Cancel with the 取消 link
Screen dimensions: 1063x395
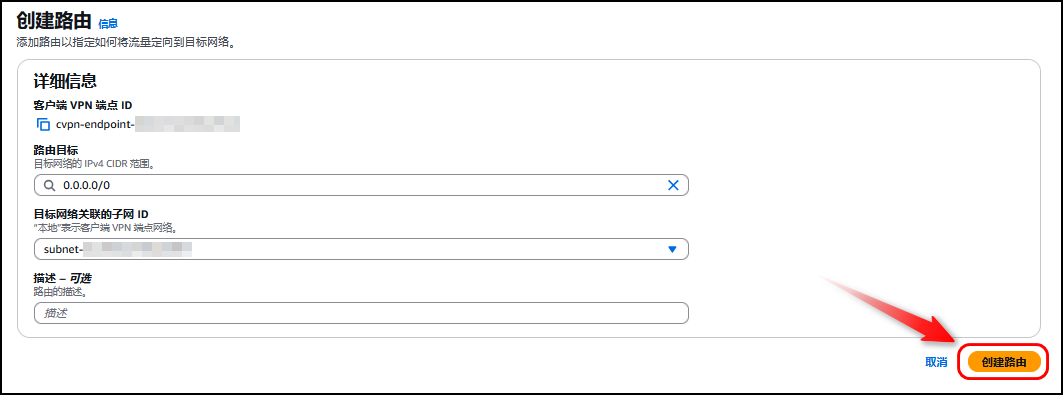(x=936, y=362)
